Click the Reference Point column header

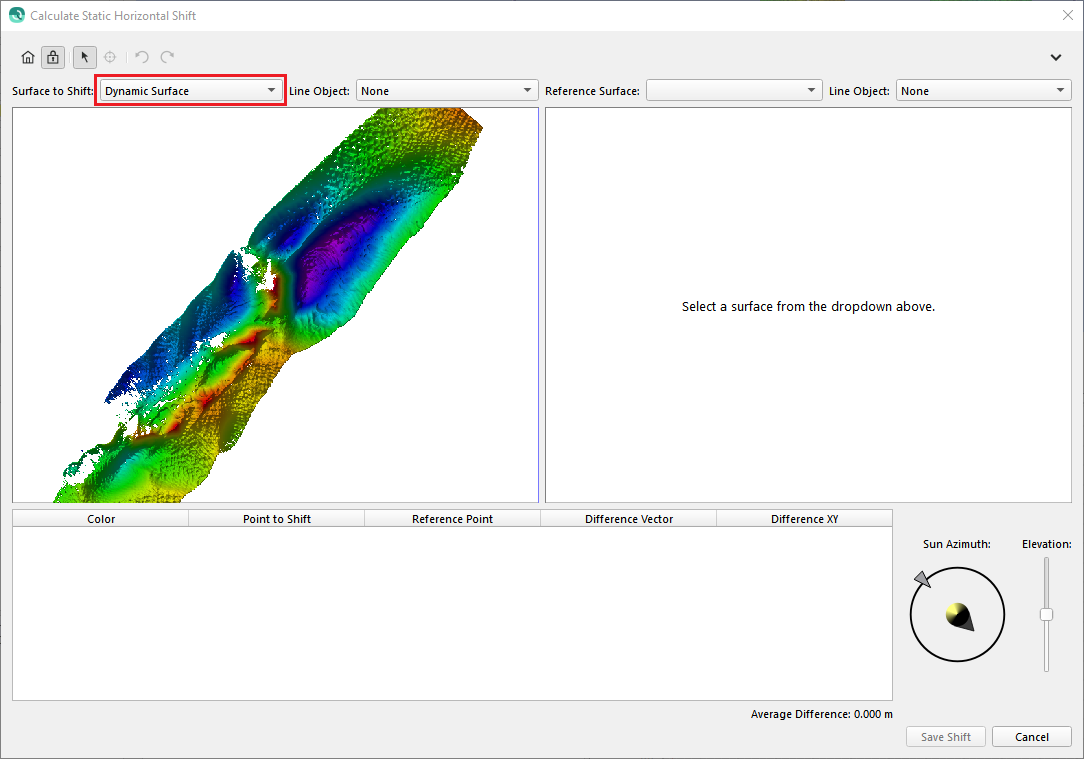(452, 519)
